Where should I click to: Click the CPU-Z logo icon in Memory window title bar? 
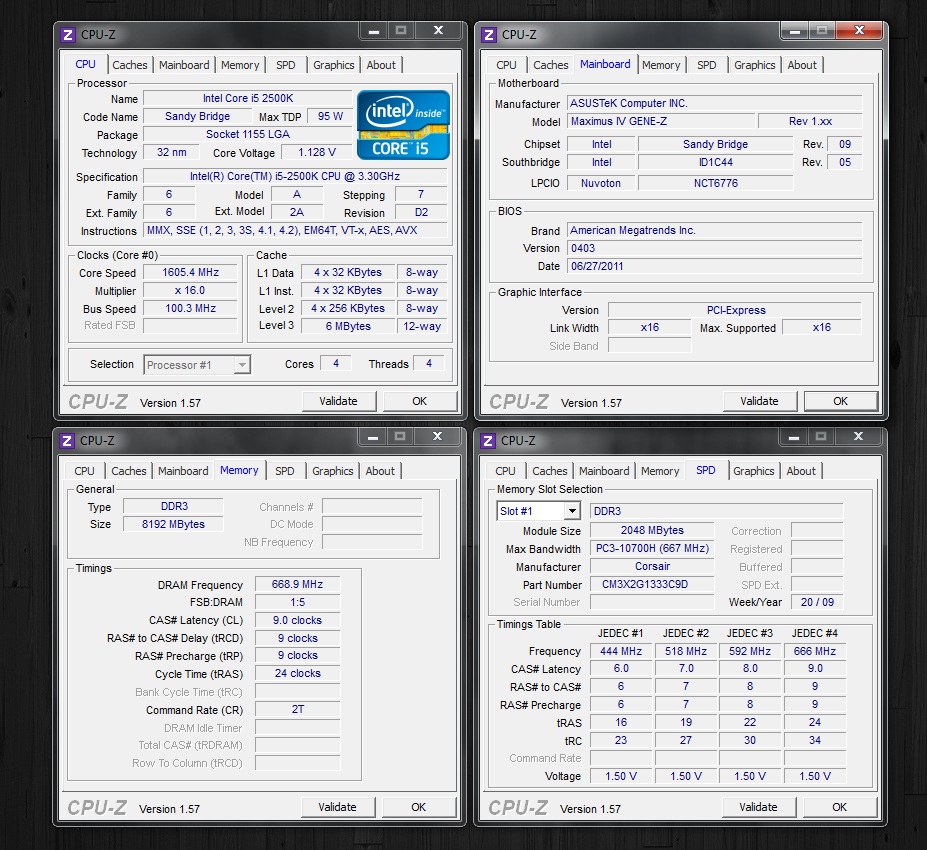(67, 441)
